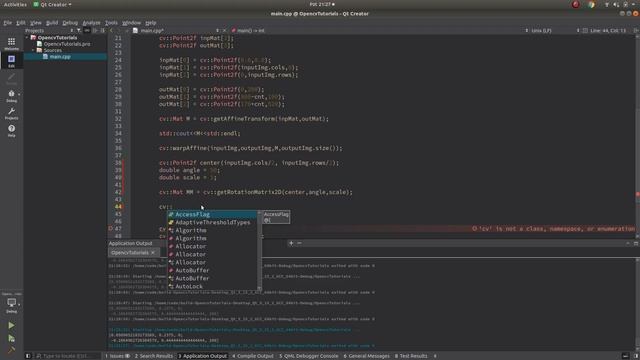Split the Projects side panel
640x360 pixels.
pyautogui.click(x=95, y=31)
